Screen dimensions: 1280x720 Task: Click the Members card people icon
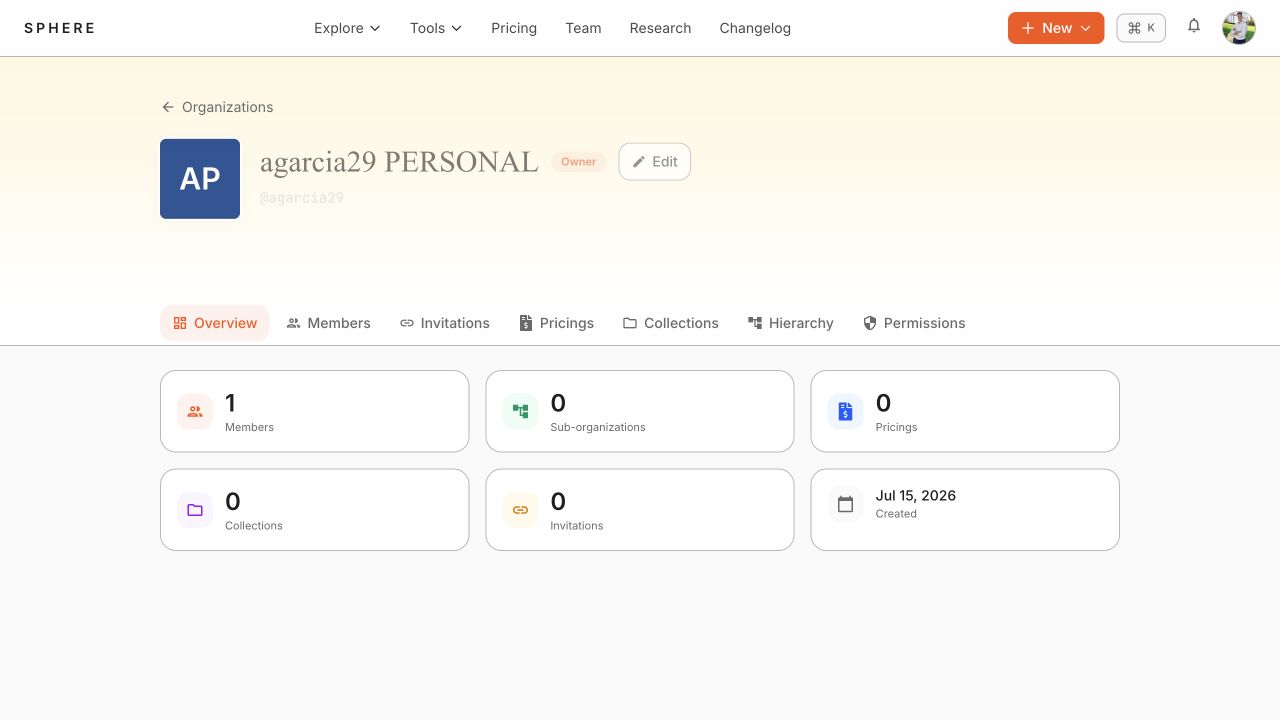(x=195, y=411)
